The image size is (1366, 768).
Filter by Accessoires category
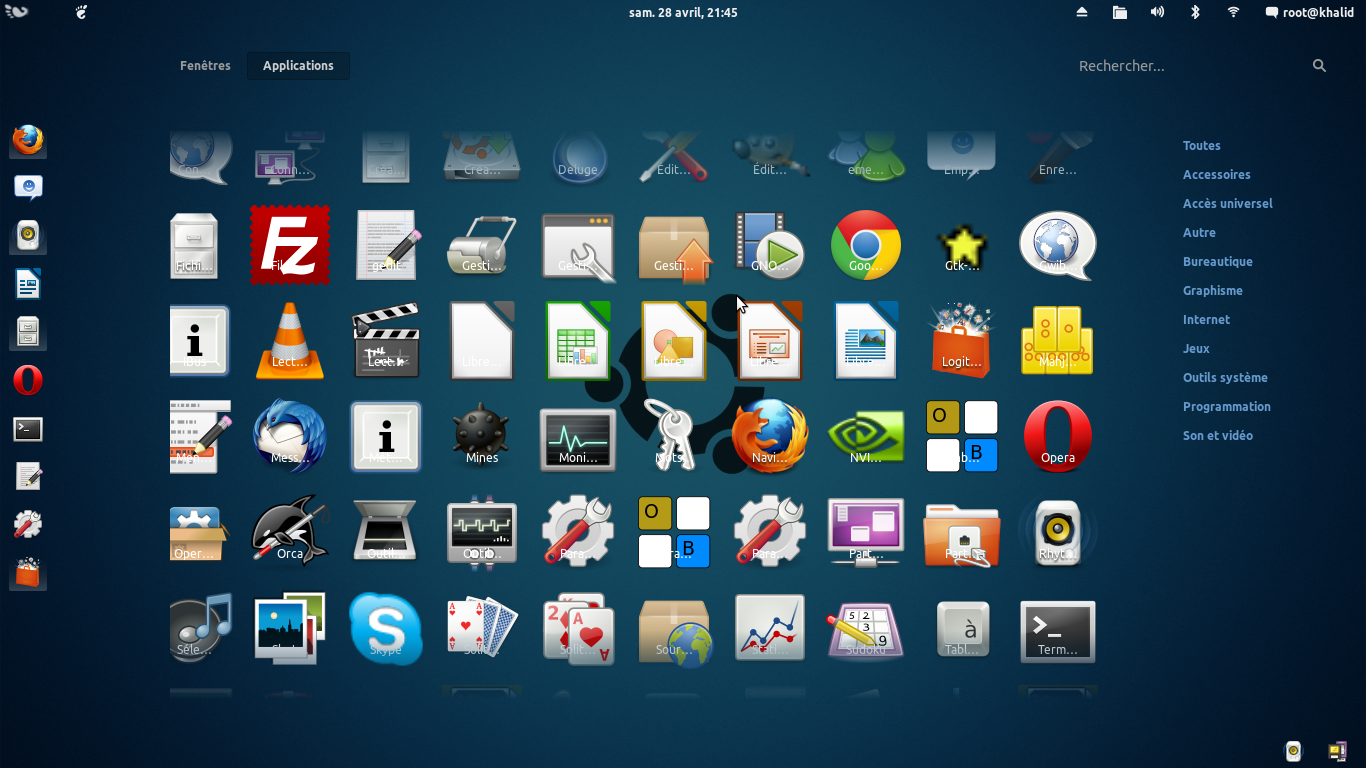[1217, 174]
